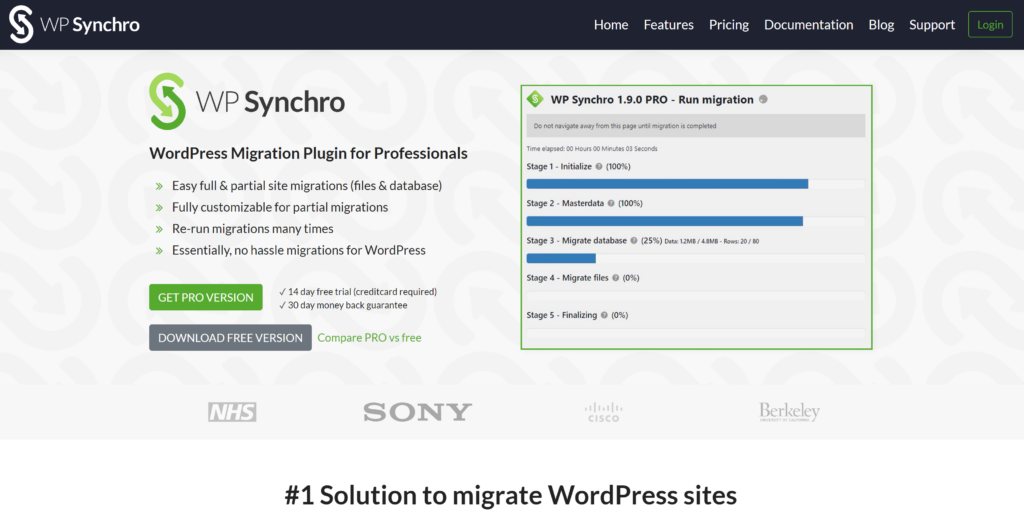Click the GET PRO VERSION button
The image size is (1024, 518).
pos(206,297)
